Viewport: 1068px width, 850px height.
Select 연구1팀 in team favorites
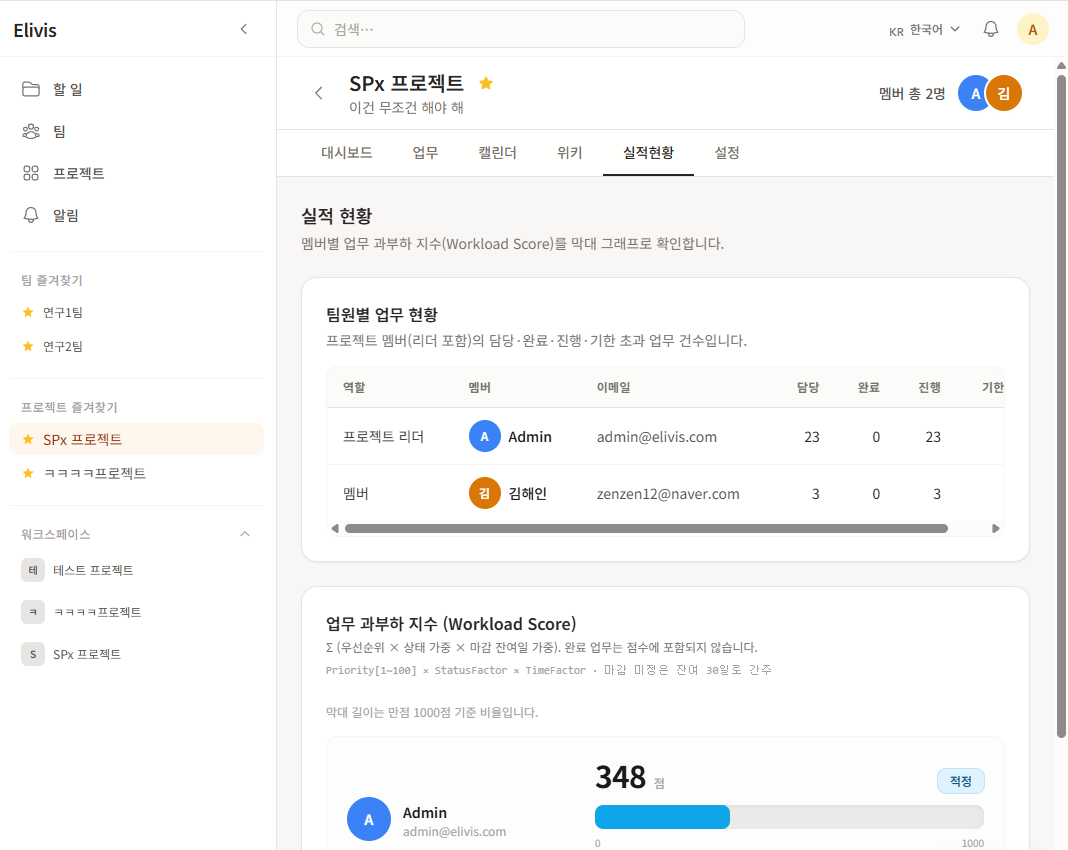click(62, 312)
